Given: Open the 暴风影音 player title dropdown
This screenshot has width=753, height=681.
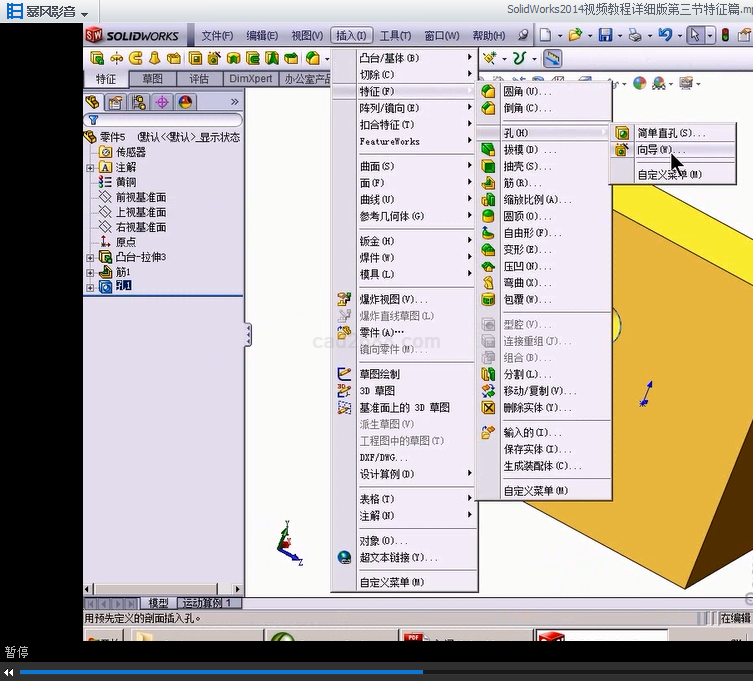Looking at the screenshot, I should tap(84, 14).
